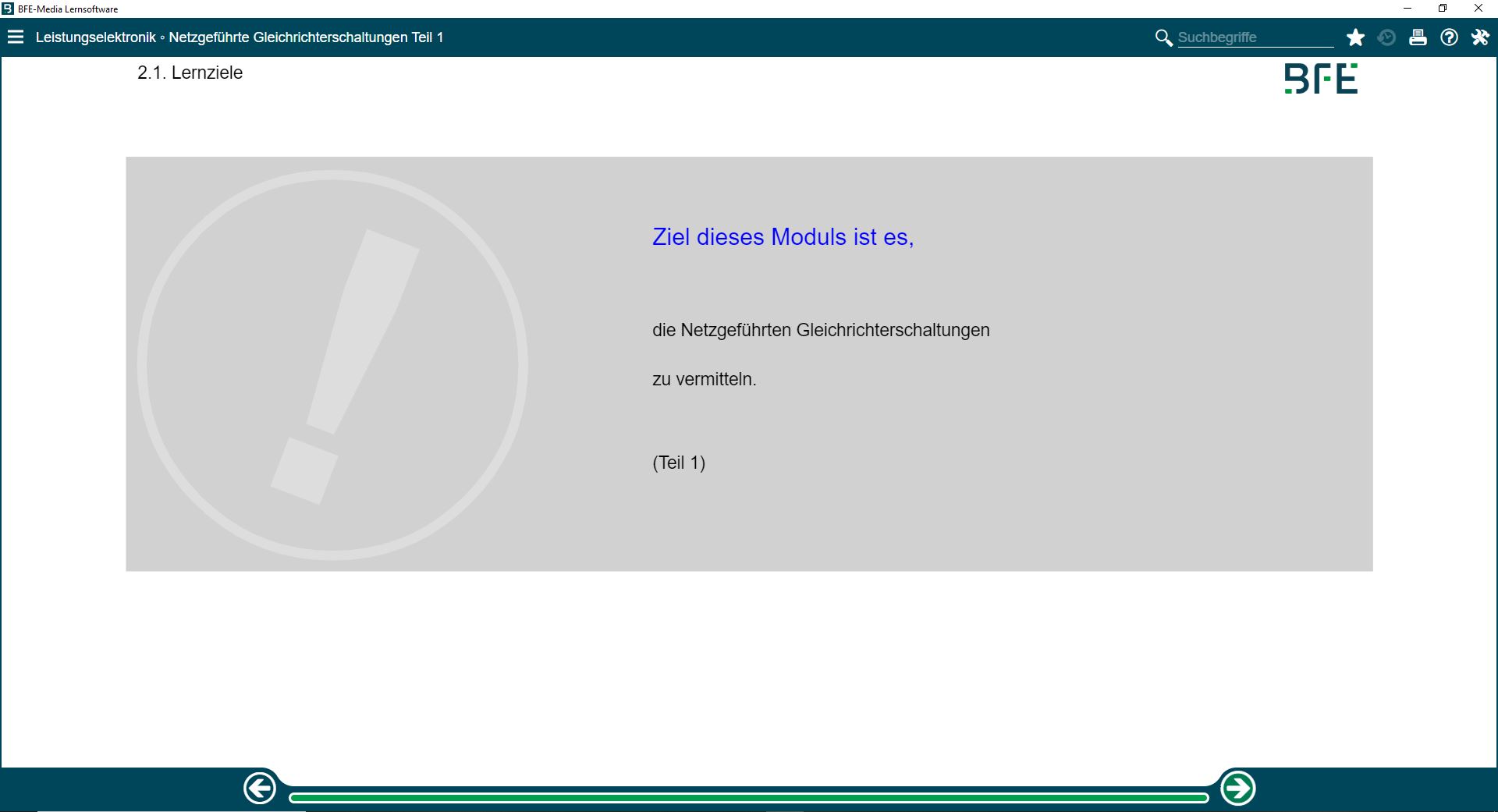Viewport: 1498px width, 812px height.
Task: Click the green lesson progress bar
Action: pyautogui.click(x=748, y=797)
